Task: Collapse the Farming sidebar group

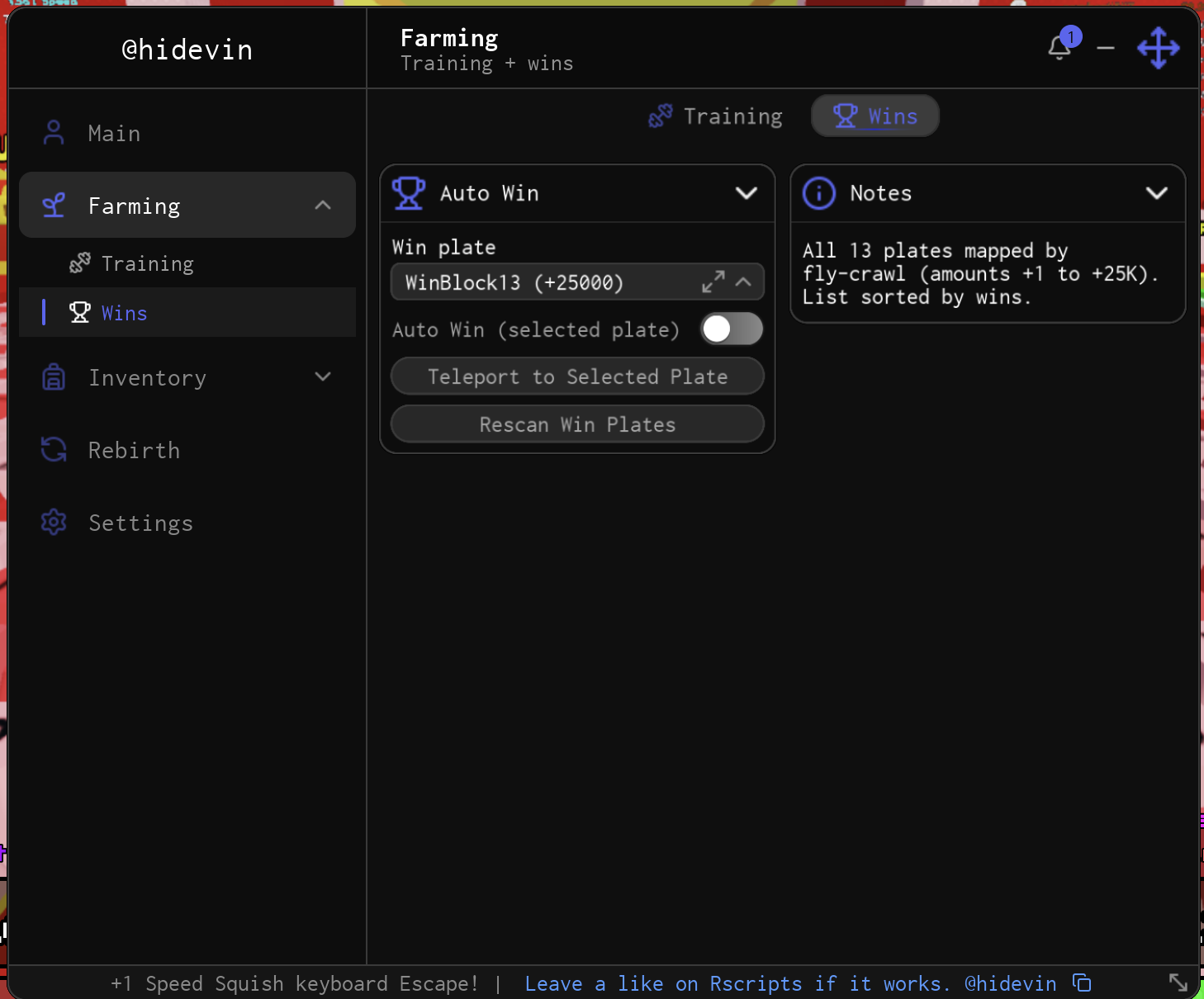Action: coord(323,205)
